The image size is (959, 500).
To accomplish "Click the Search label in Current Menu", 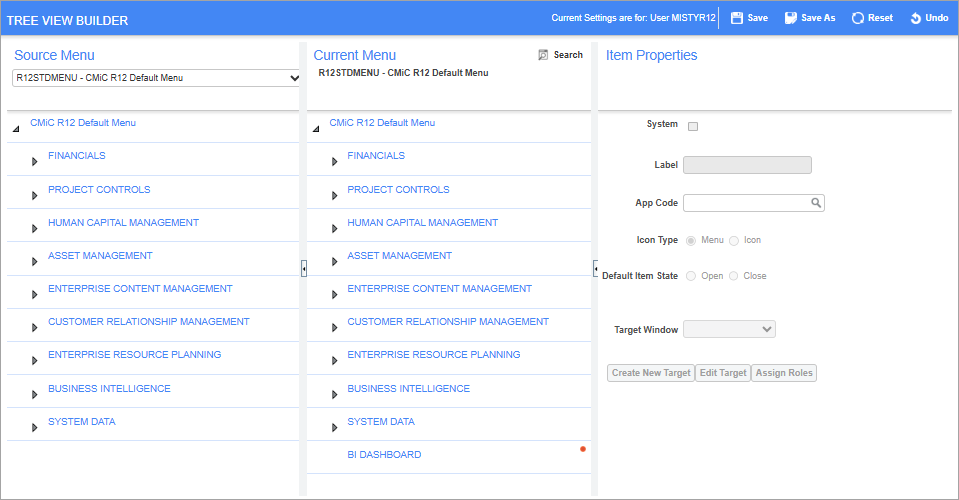I will (x=568, y=55).
